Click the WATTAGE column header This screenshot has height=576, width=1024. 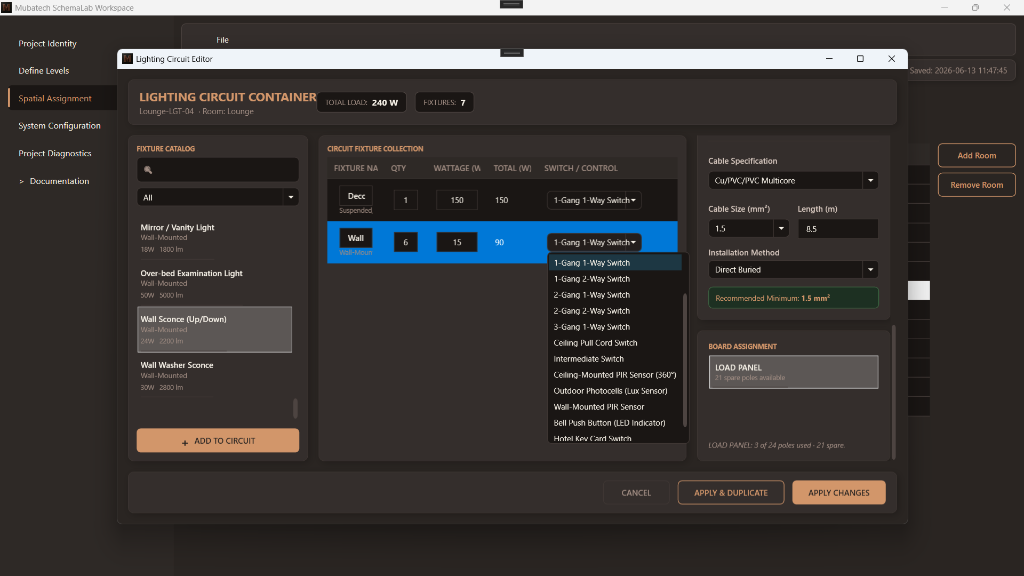point(457,168)
